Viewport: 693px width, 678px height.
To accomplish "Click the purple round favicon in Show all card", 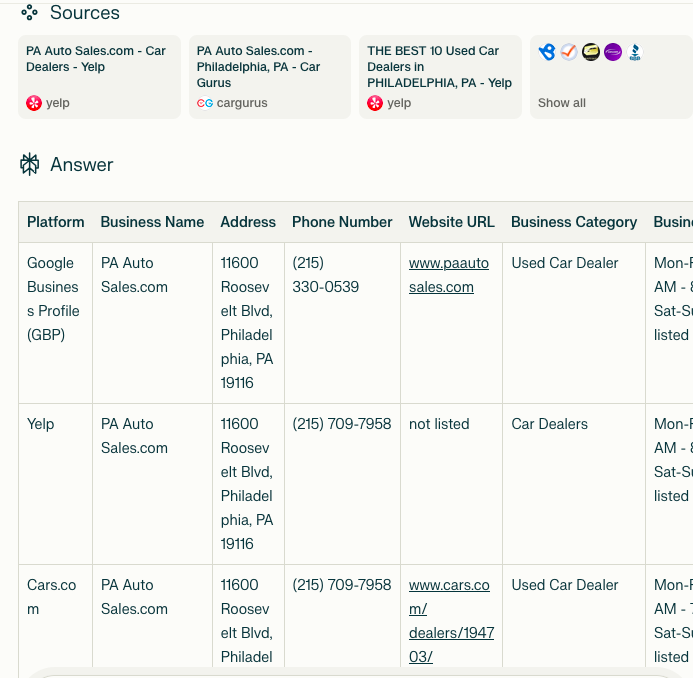I will [613, 52].
